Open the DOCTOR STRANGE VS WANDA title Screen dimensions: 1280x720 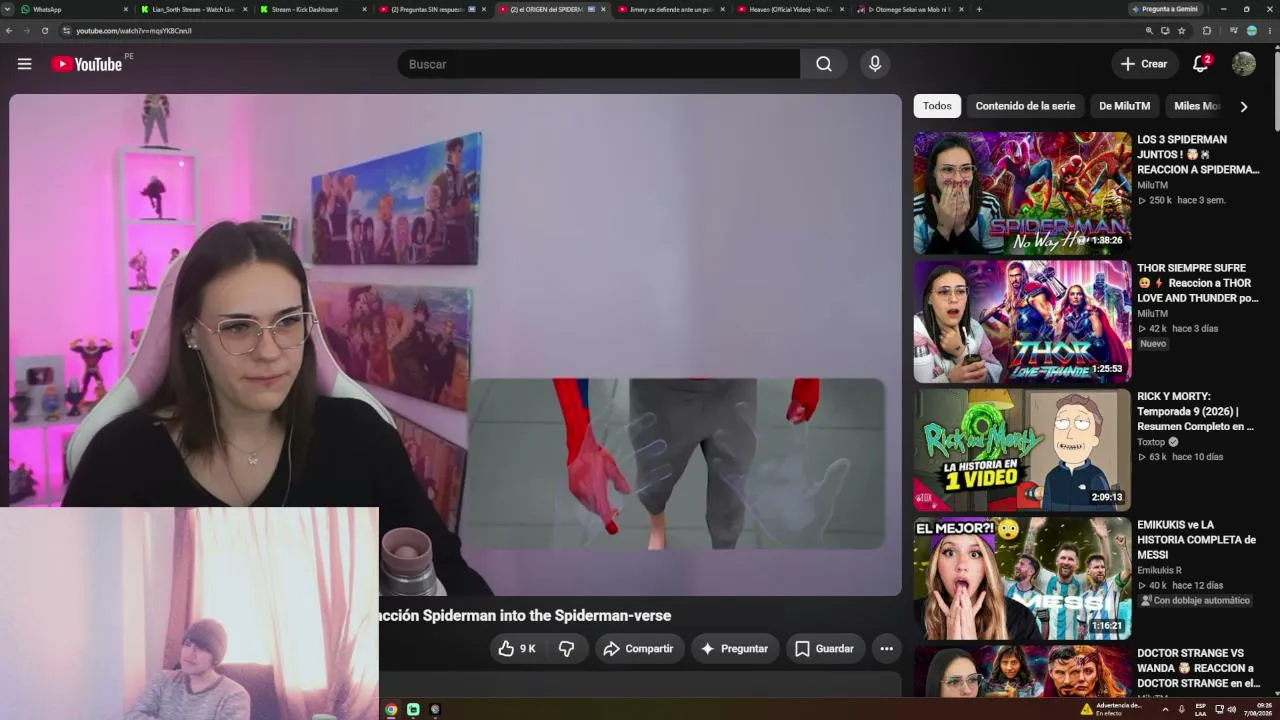pos(1196,668)
